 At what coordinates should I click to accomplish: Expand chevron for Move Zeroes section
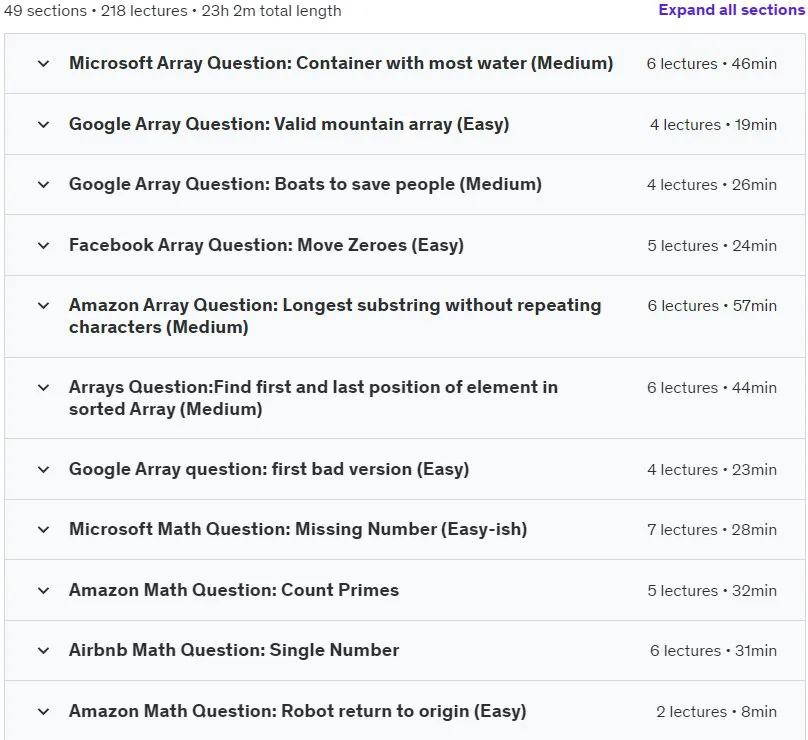(44, 245)
